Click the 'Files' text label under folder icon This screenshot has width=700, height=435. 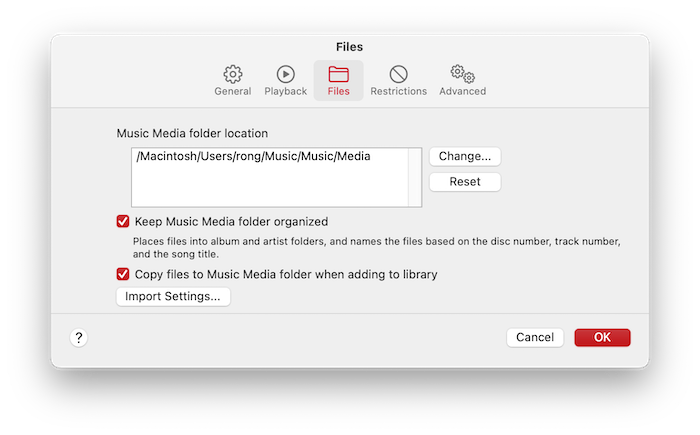[338, 91]
